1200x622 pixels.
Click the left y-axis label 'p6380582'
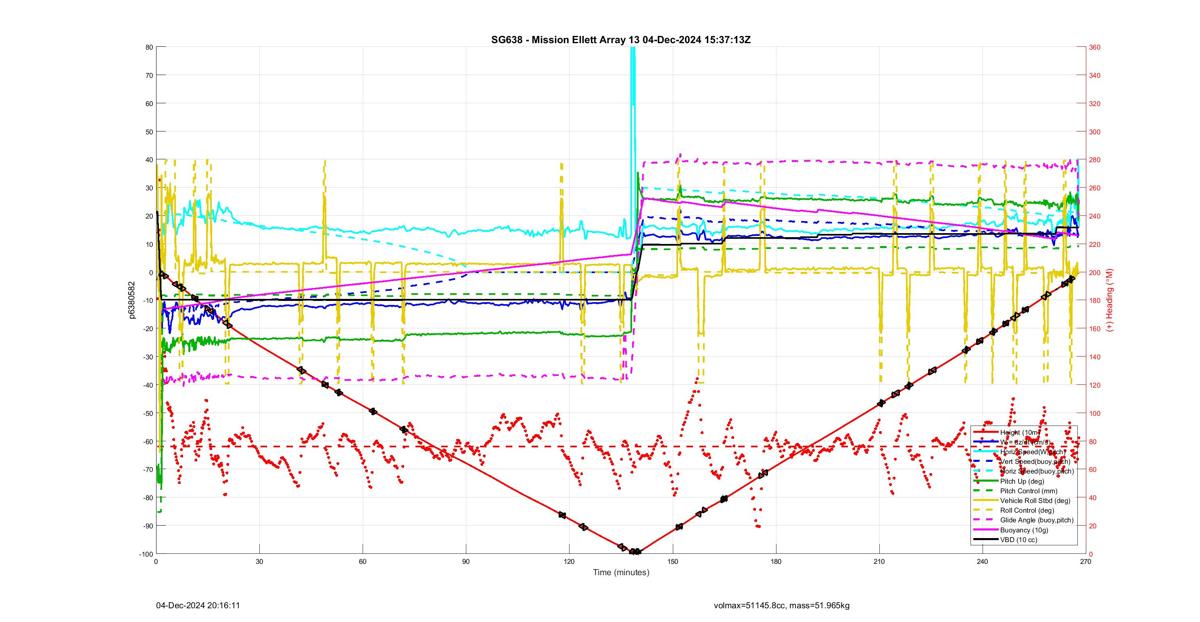[x=132, y=300]
